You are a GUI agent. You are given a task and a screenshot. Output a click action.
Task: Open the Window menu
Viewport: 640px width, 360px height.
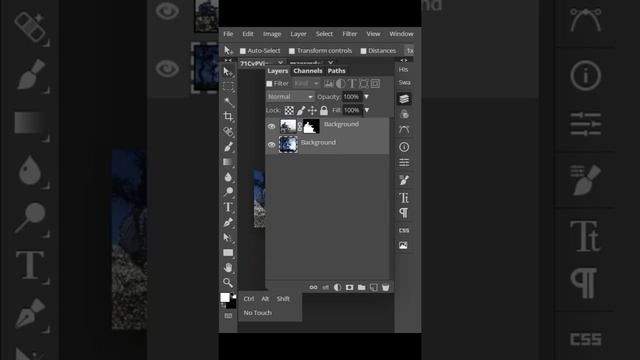coord(401,34)
